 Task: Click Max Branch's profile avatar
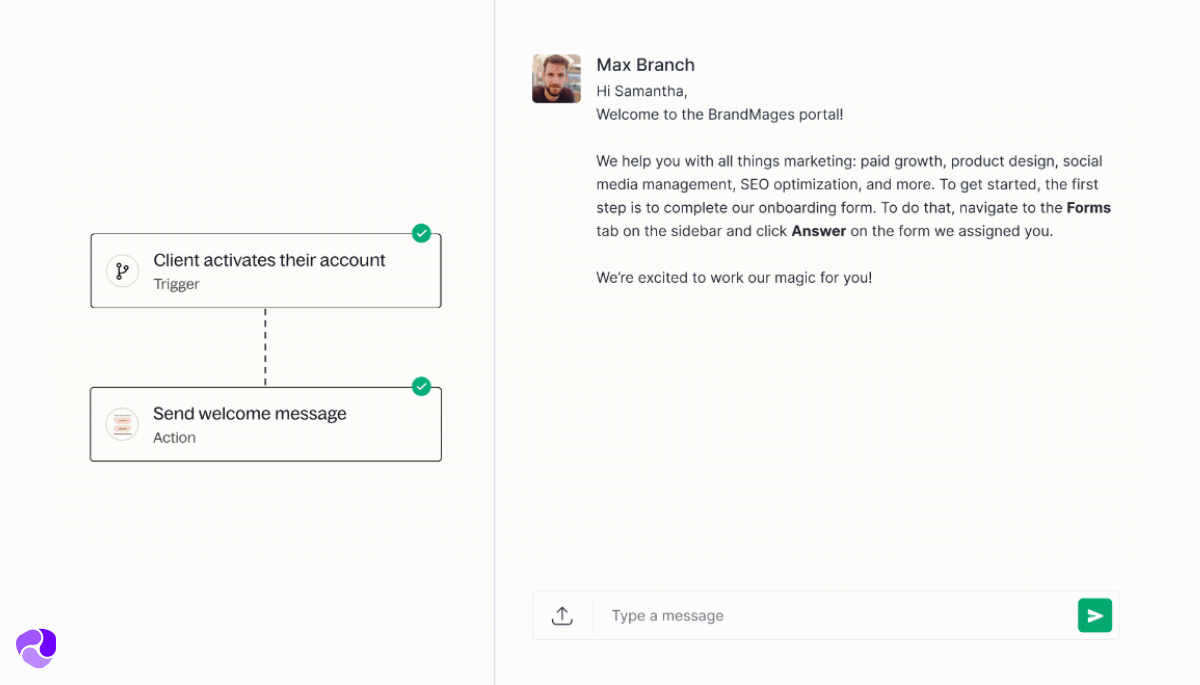pos(556,78)
